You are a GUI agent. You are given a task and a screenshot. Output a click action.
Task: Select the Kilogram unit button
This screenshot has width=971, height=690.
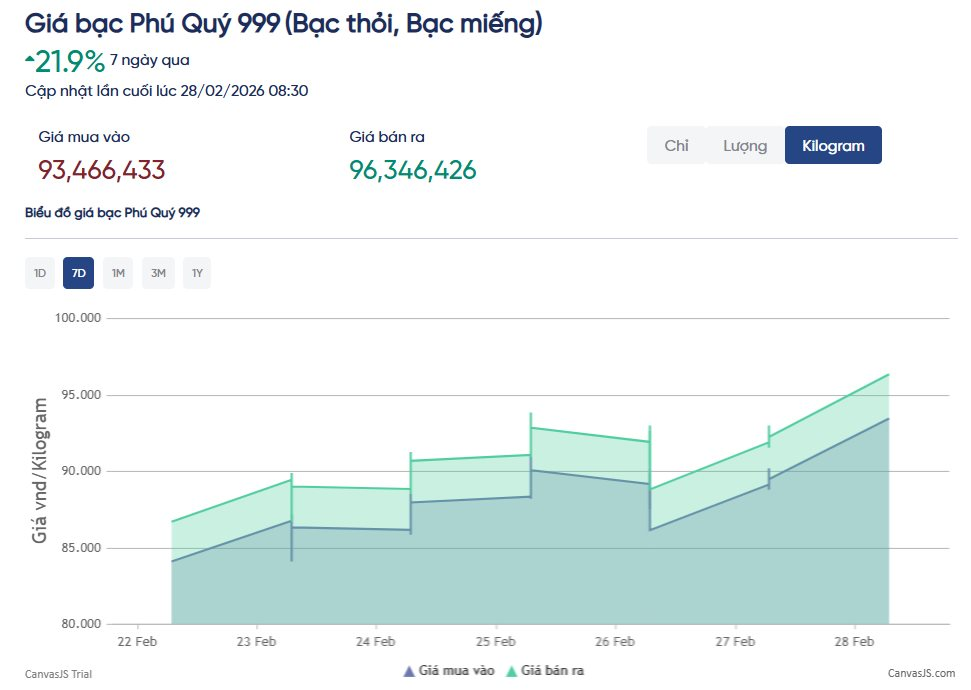(833, 145)
